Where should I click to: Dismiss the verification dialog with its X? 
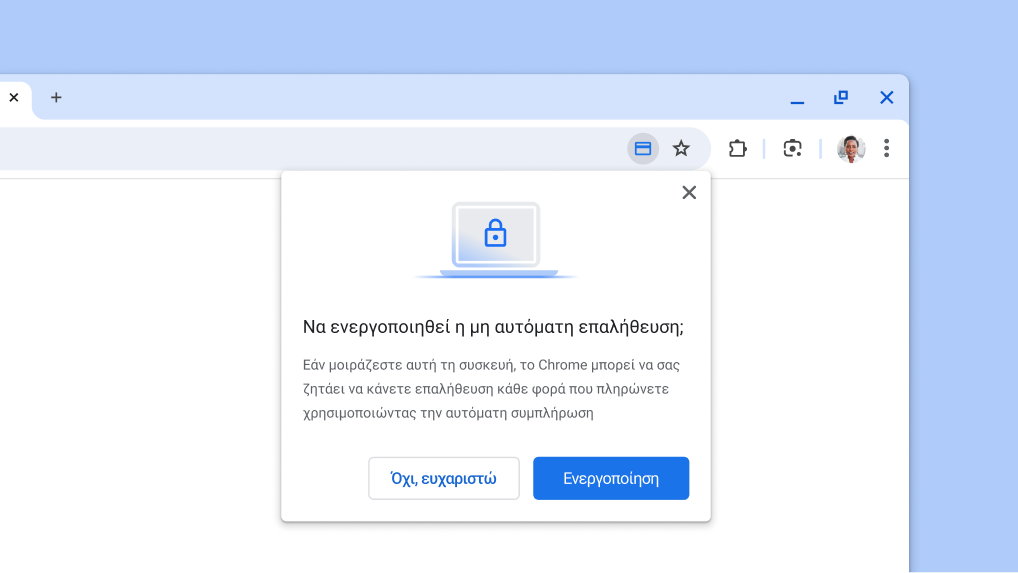[689, 193]
